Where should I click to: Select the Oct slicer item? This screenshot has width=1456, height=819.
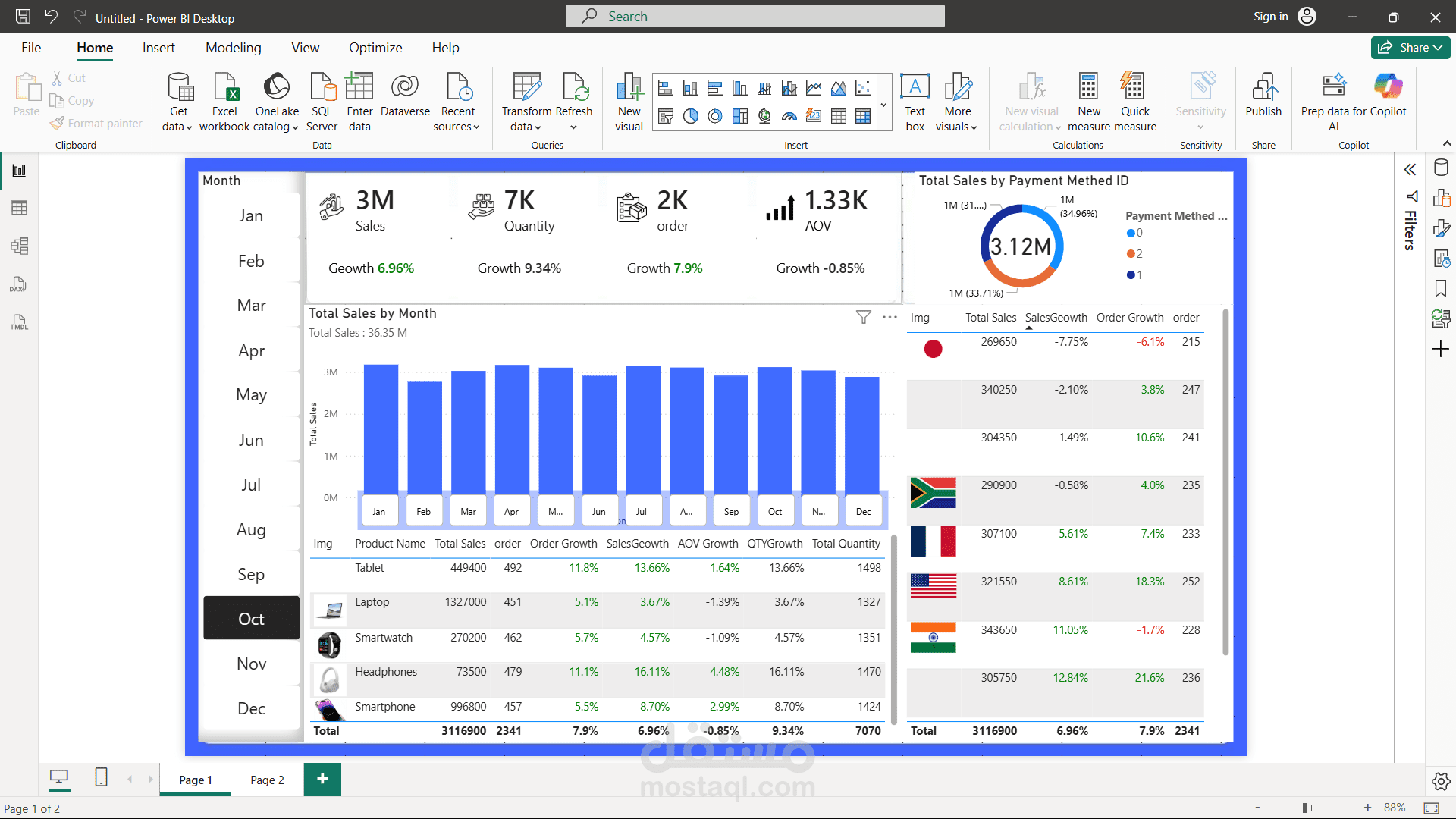[x=251, y=618]
